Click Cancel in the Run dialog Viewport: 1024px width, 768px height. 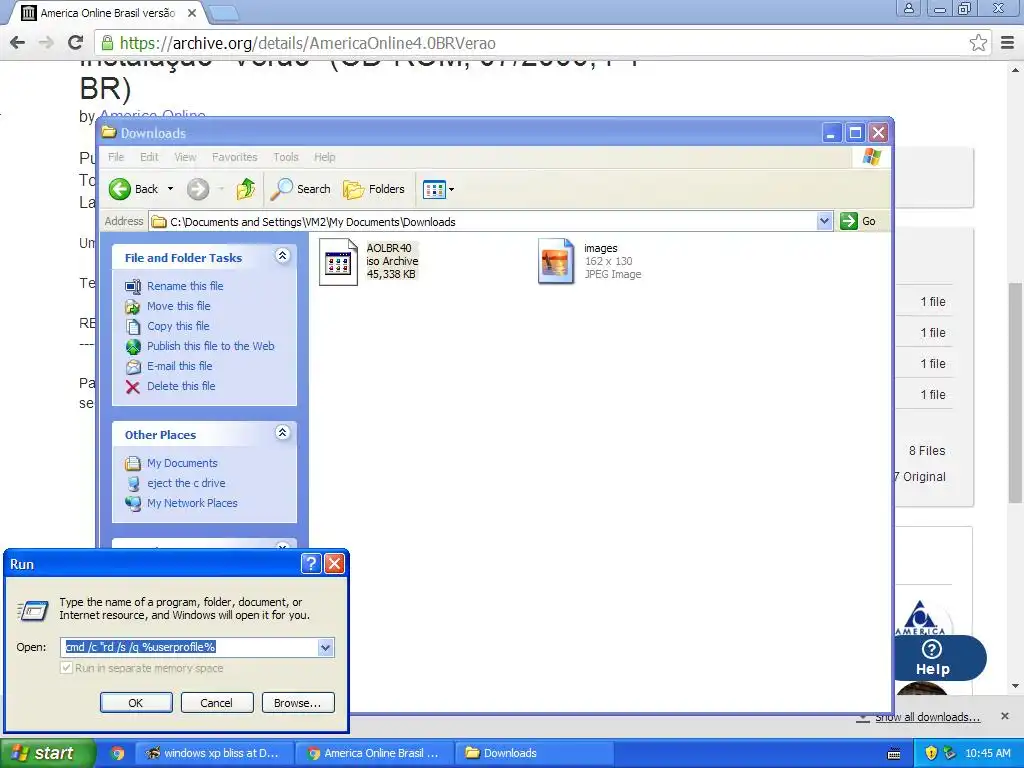click(x=216, y=703)
